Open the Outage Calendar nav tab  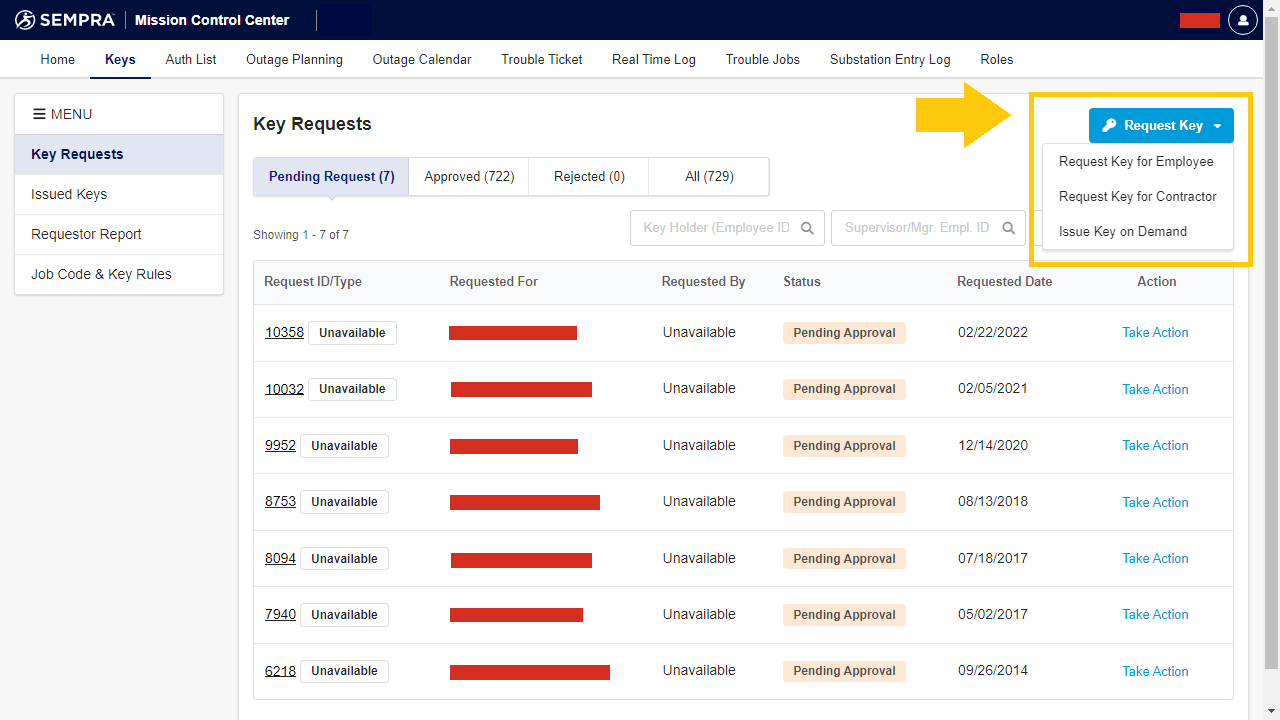(x=421, y=60)
